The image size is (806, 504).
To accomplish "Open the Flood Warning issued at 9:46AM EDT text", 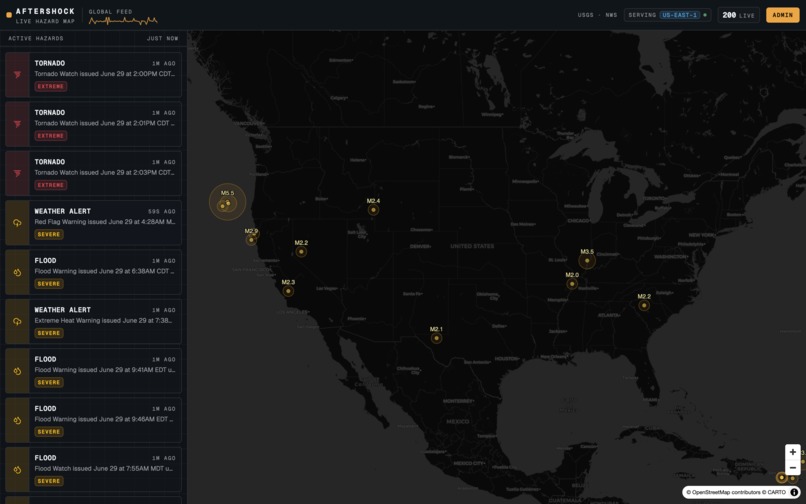I will tap(104, 420).
